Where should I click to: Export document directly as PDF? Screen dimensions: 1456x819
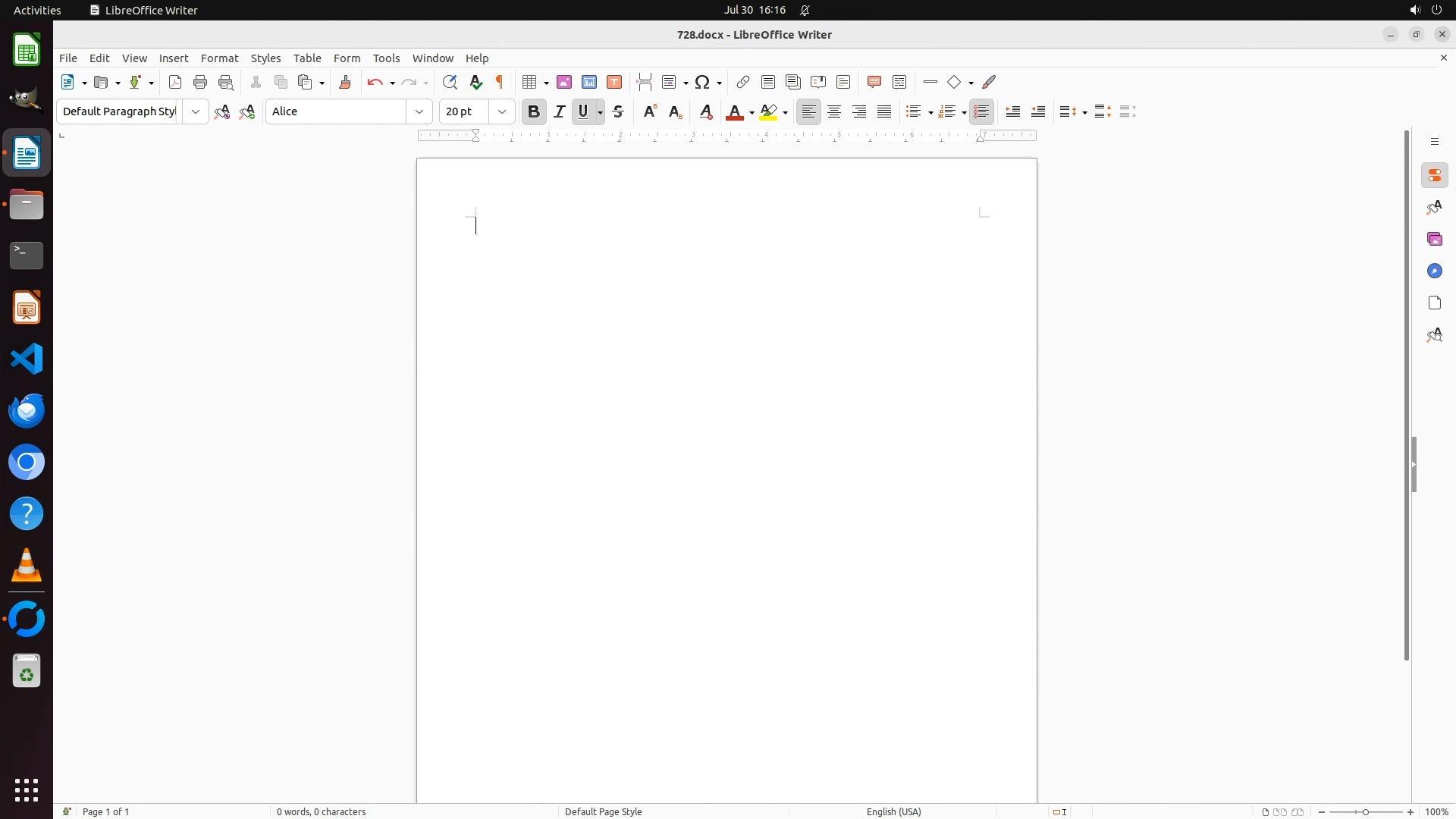click(x=175, y=83)
